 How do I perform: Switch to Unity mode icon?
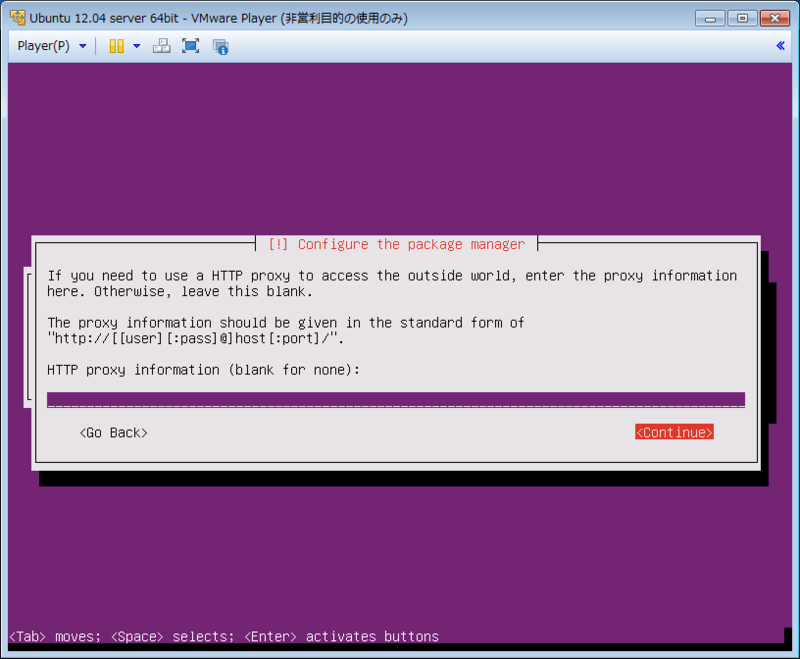point(220,46)
